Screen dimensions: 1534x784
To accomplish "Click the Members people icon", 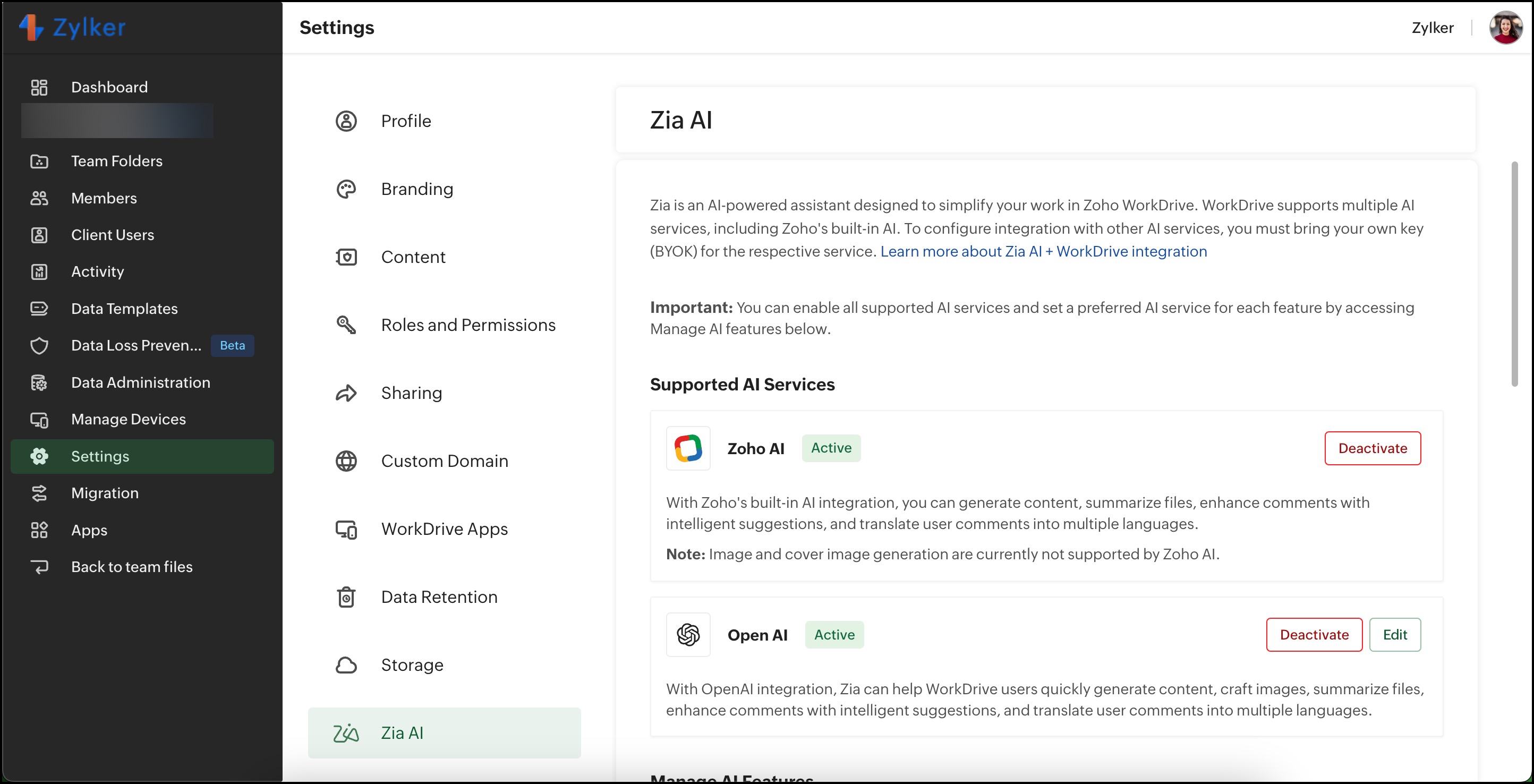I will pyautogui.click(x=39, y=198).
